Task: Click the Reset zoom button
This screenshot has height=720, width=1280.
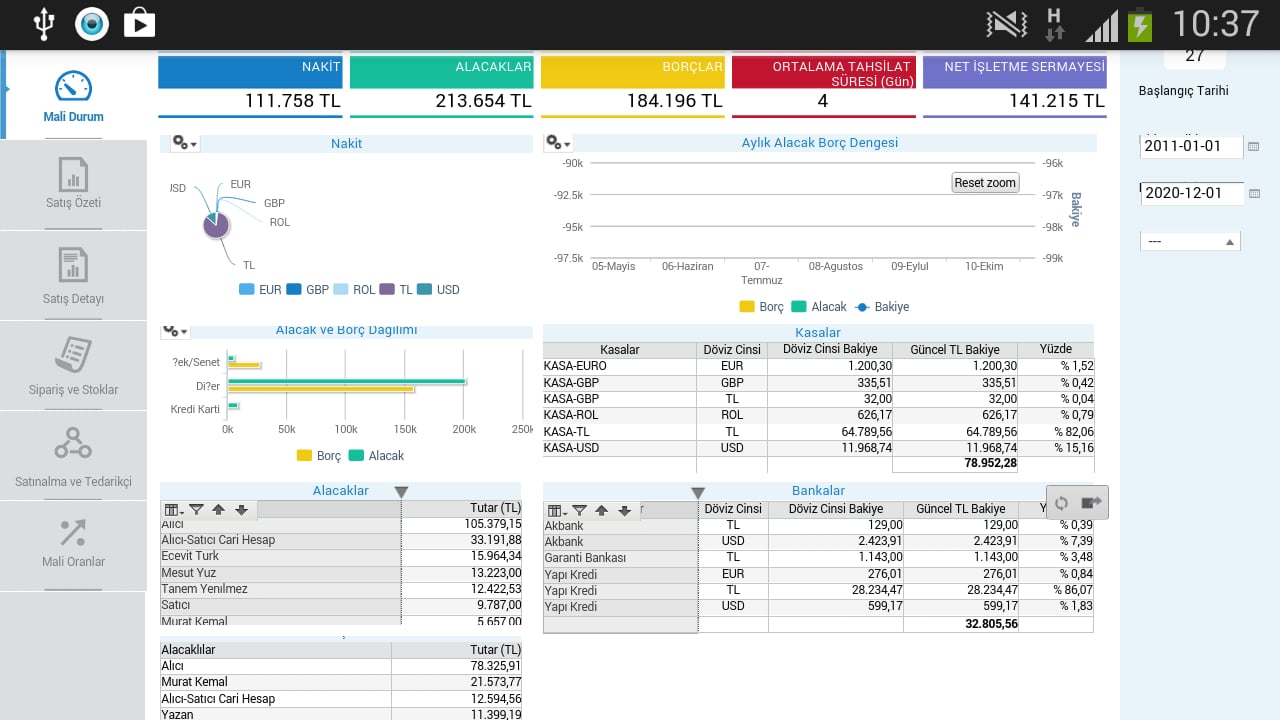Action: (x=985, y=182)
